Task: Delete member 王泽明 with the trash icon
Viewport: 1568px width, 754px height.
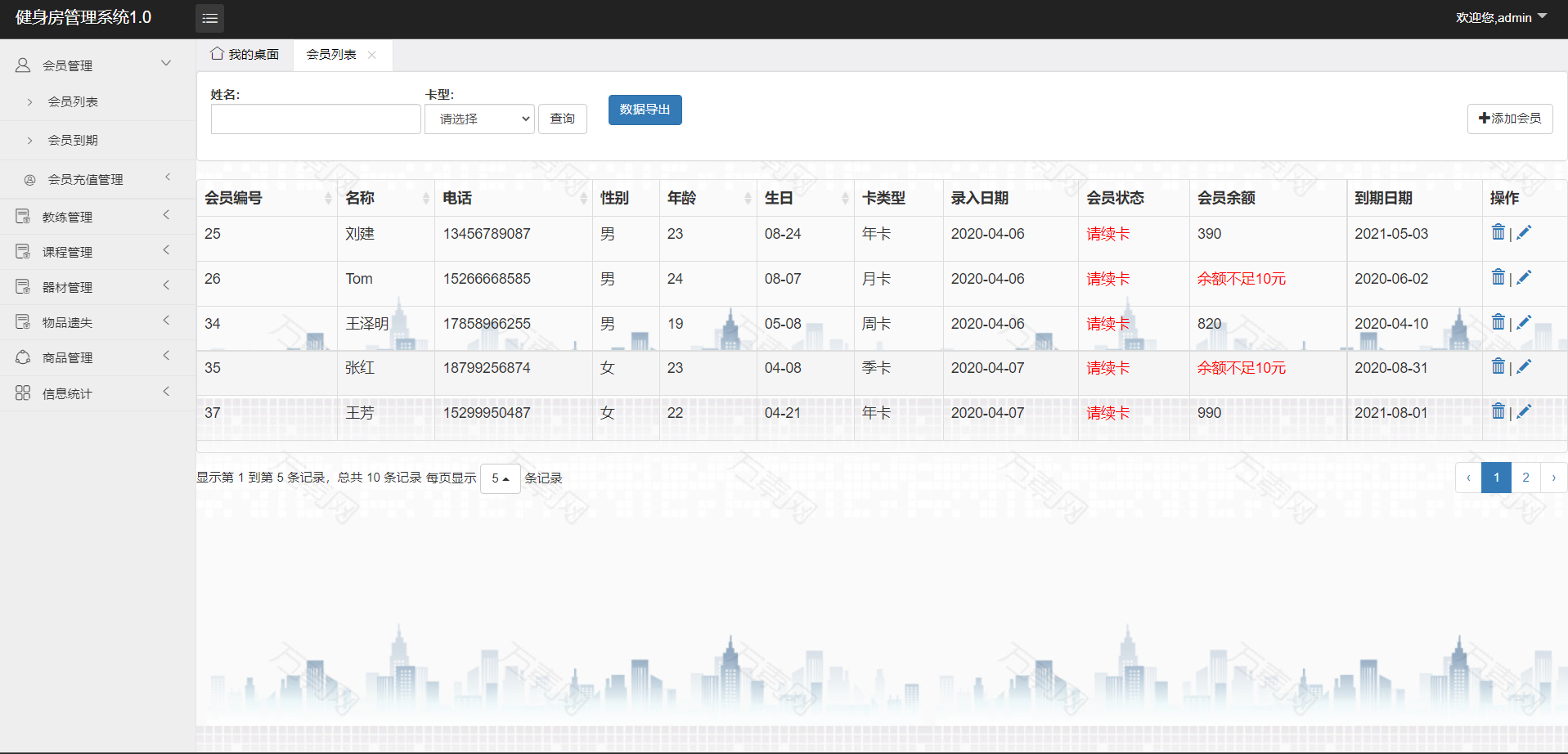Action: click(1498, 323)
